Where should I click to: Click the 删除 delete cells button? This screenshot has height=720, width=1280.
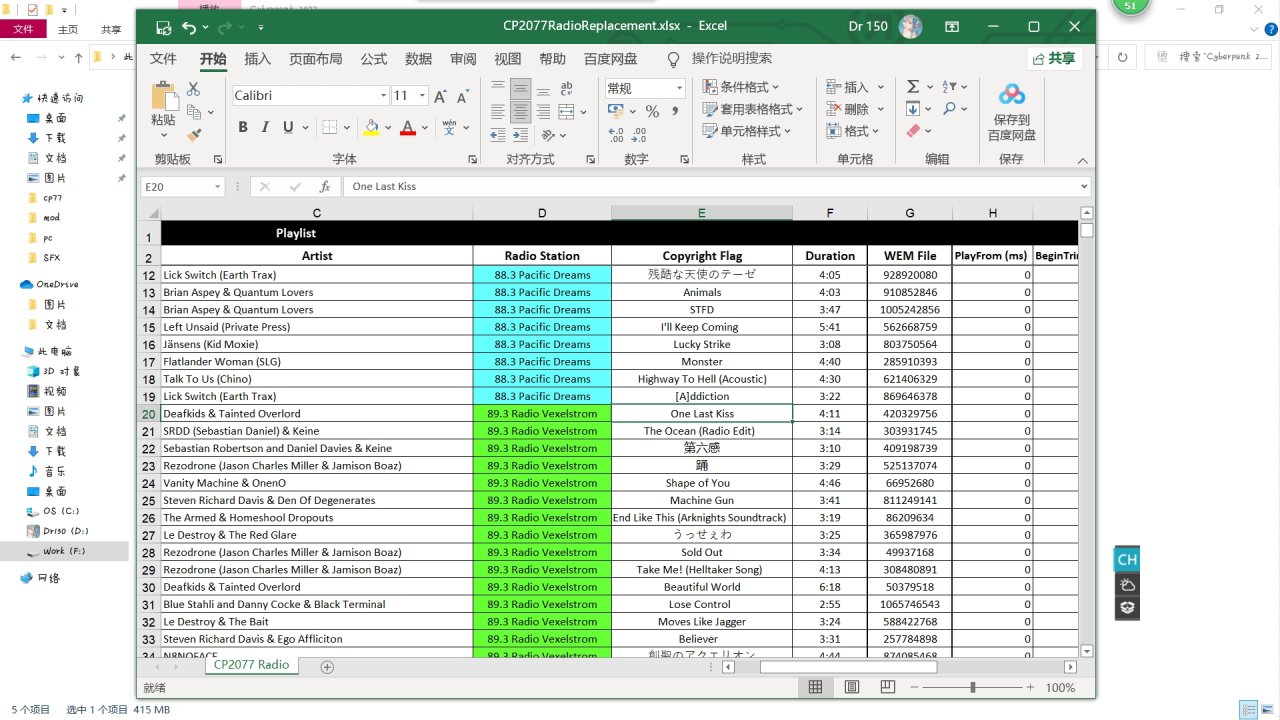(x=856, y=109)
